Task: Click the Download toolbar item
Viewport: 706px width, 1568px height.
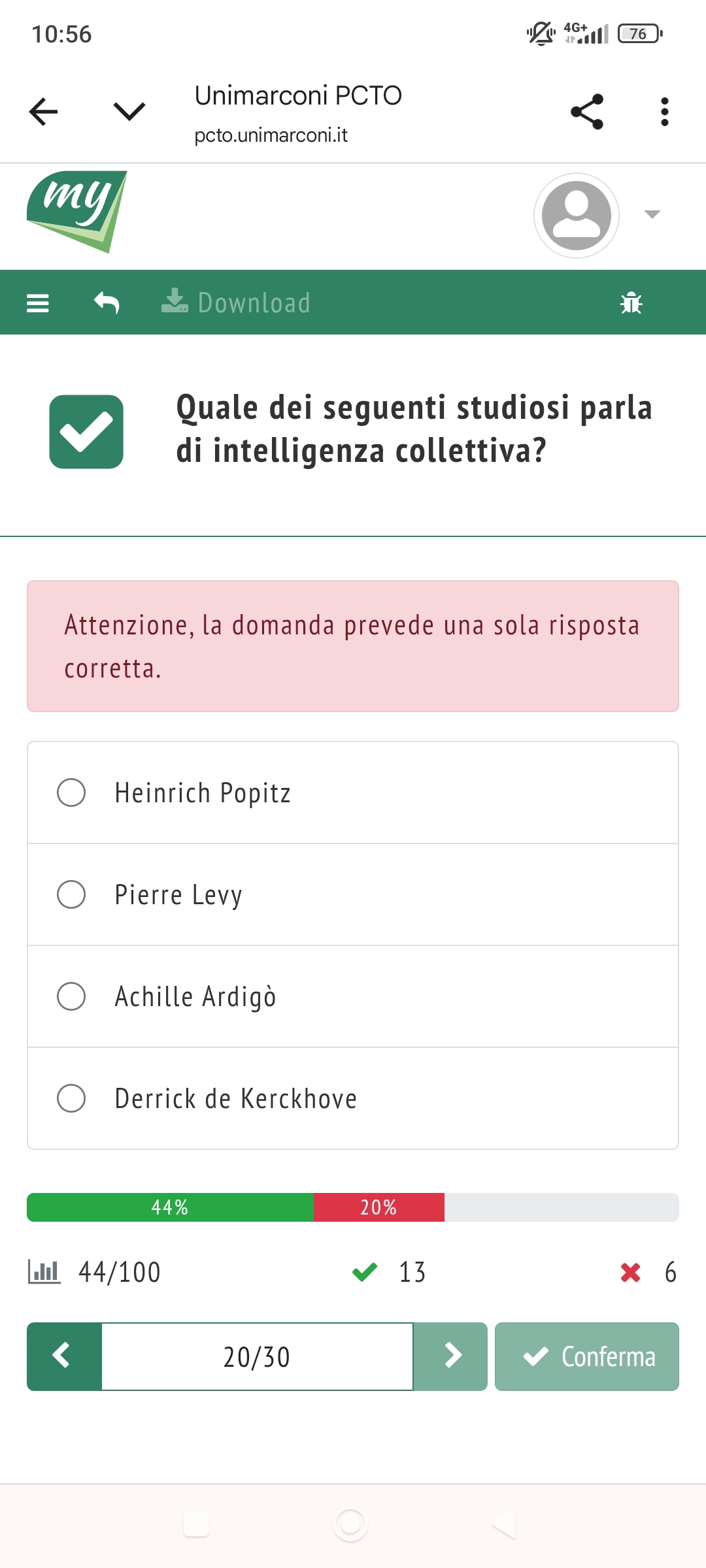Action: (x=237, y=303)
